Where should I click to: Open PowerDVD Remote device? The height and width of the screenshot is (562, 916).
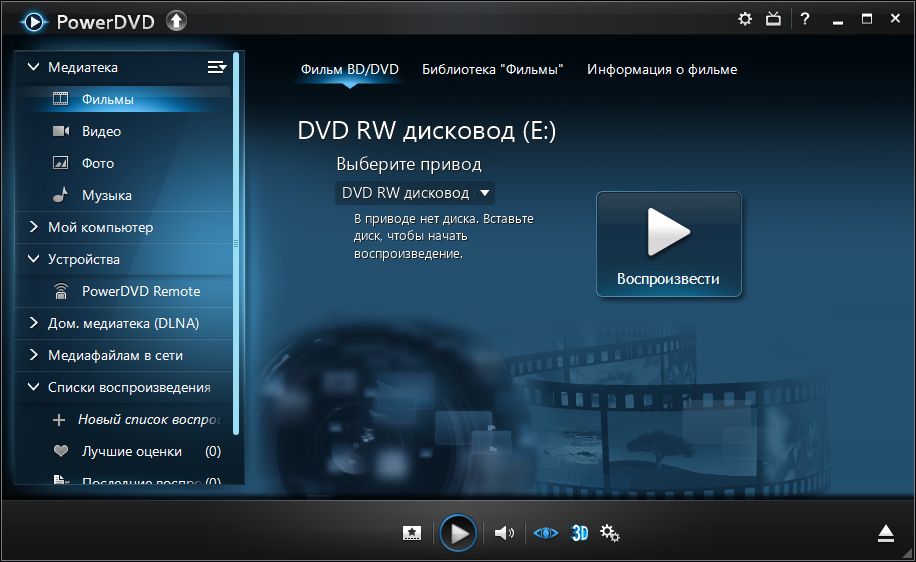pos(123,291)
